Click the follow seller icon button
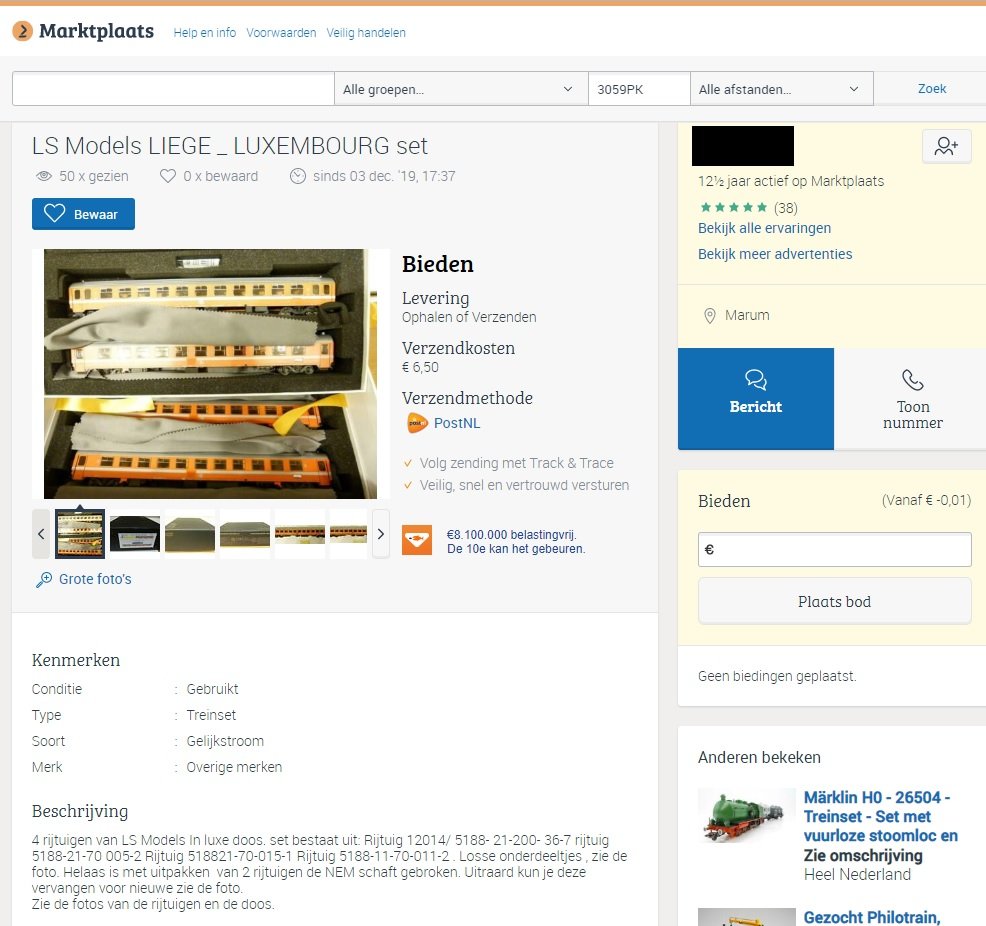The image size is (986, 926). [x=946, y=146]
